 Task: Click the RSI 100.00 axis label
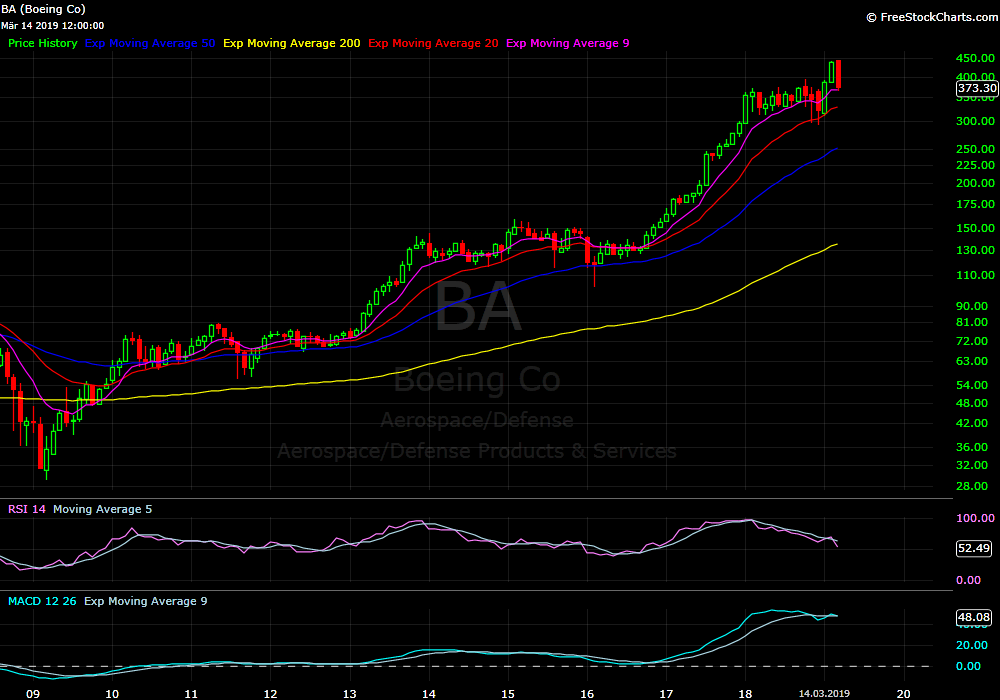click(x=975, y=518)
